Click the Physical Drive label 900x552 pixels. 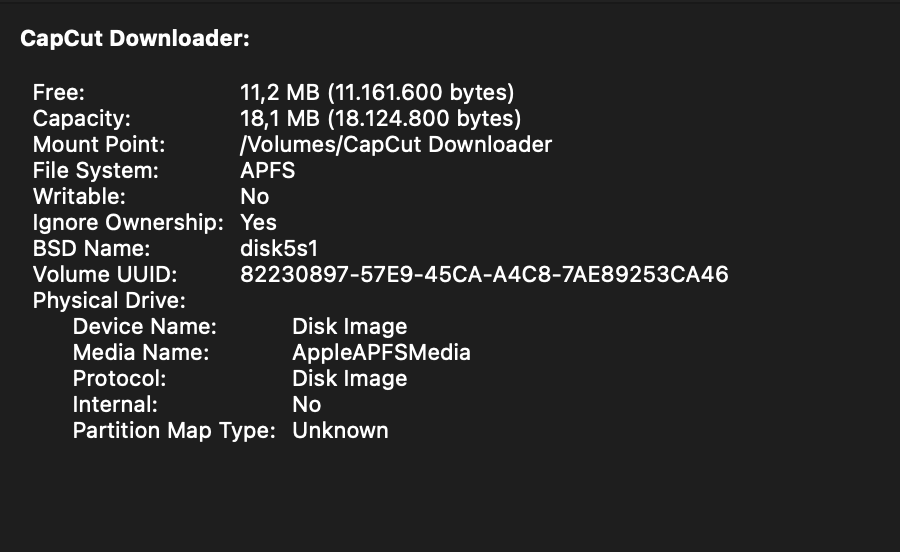click(x=109, y=301)
